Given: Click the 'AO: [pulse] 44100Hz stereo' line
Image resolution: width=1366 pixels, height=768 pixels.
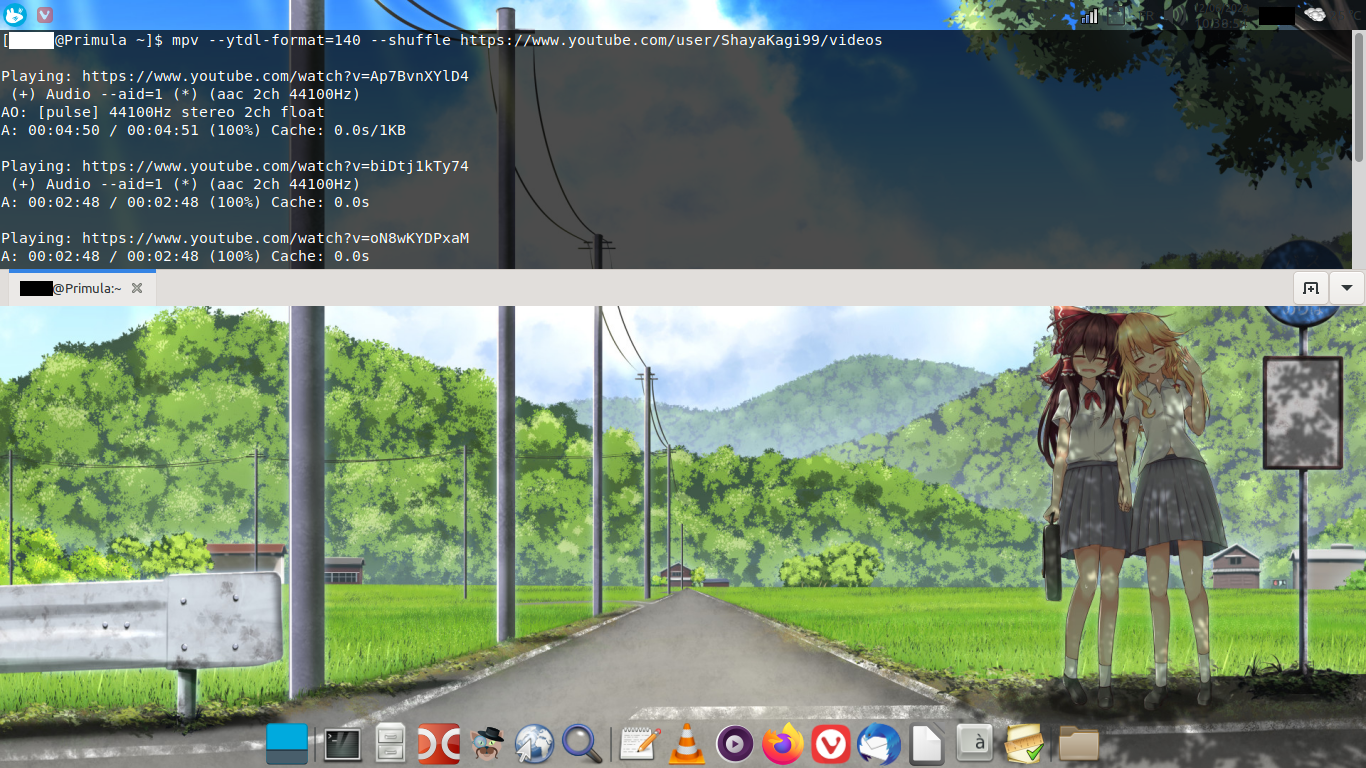Looking at the screenshot, I should (163, 112).
